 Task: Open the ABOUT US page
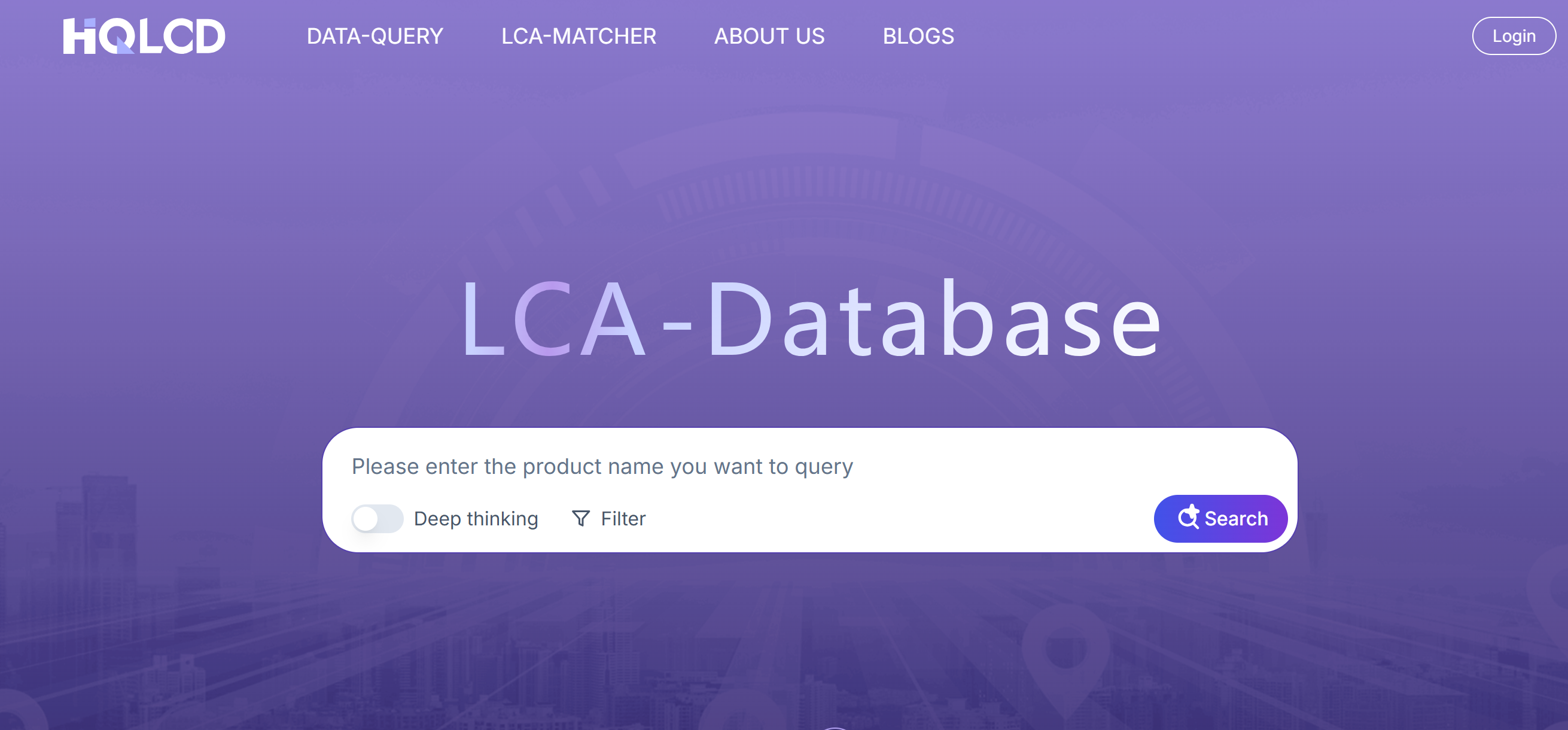pyautogui.click(x=769, y=36)
